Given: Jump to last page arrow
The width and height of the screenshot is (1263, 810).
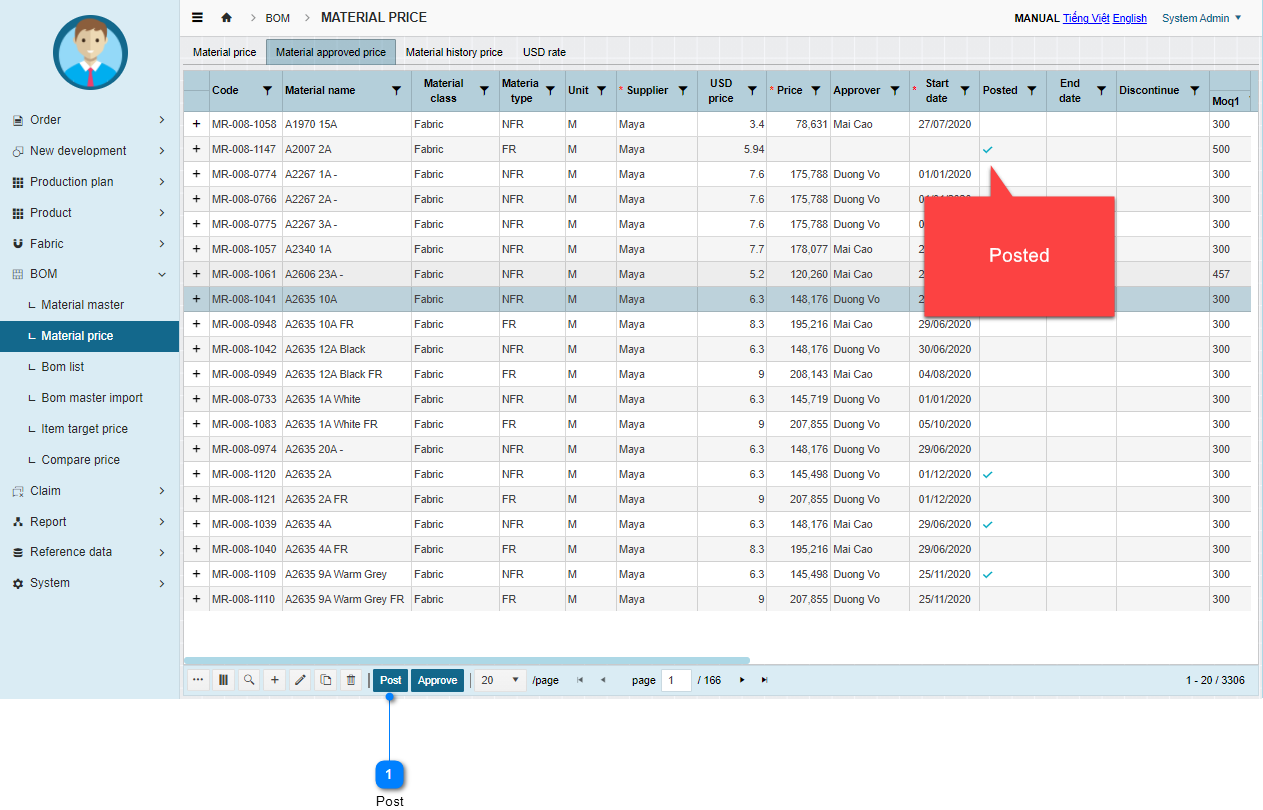Looking at the screenshot, I should [x=765, y=680].
